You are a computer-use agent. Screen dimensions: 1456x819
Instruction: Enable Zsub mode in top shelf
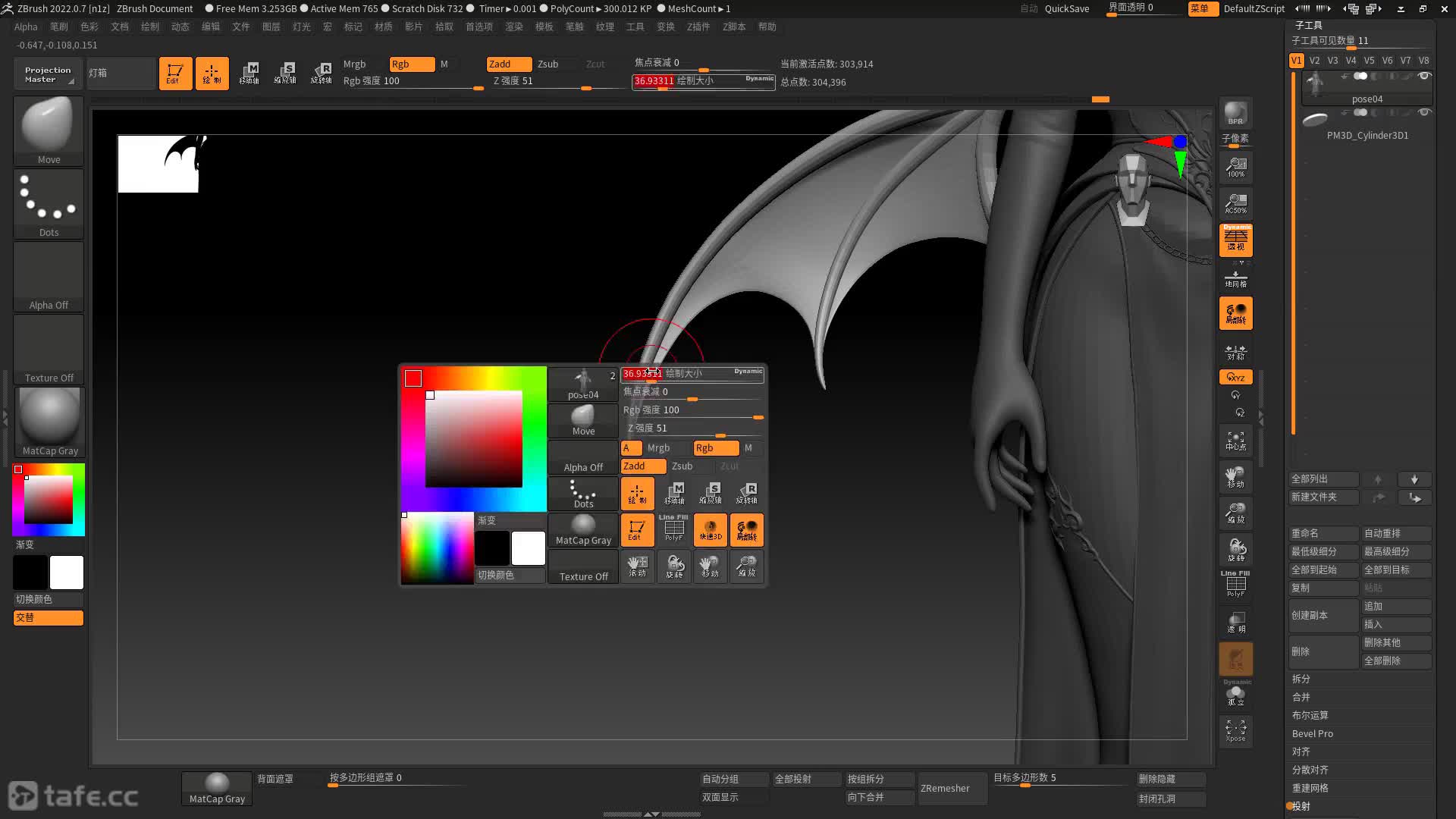(548, 64)
